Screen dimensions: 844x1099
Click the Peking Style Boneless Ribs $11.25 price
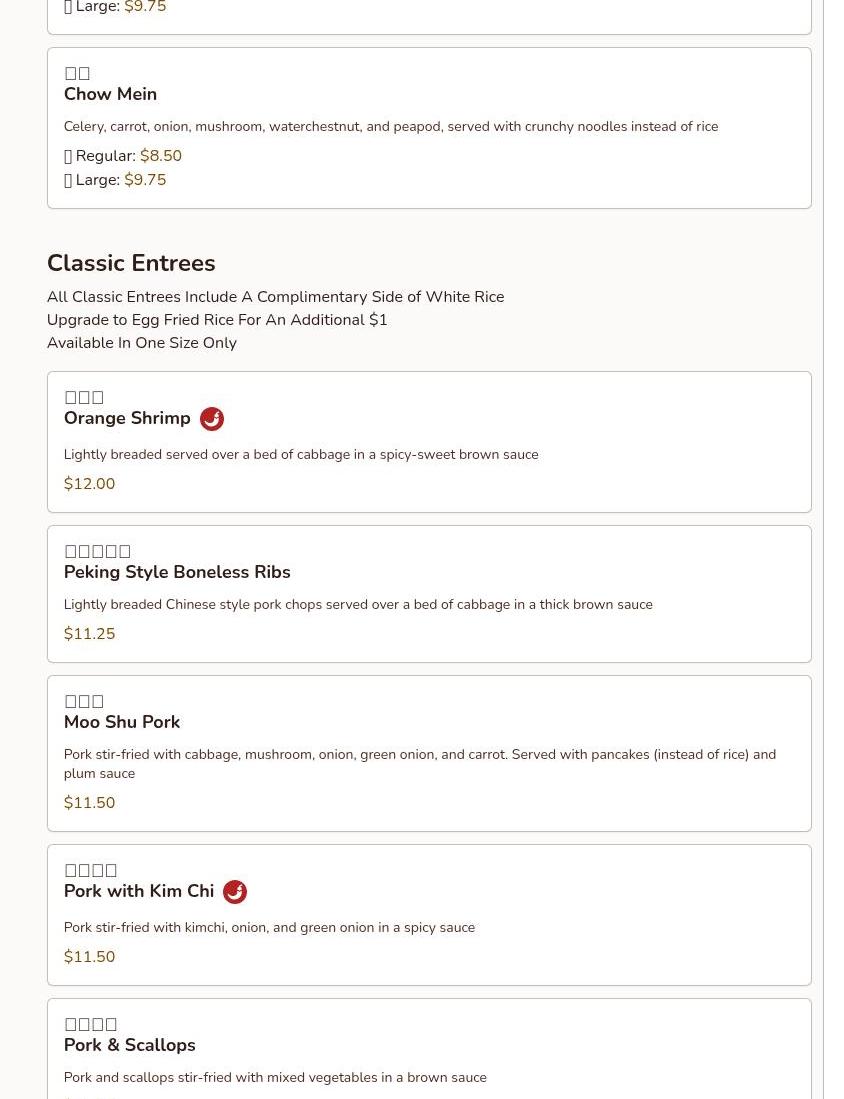(89, 634)
